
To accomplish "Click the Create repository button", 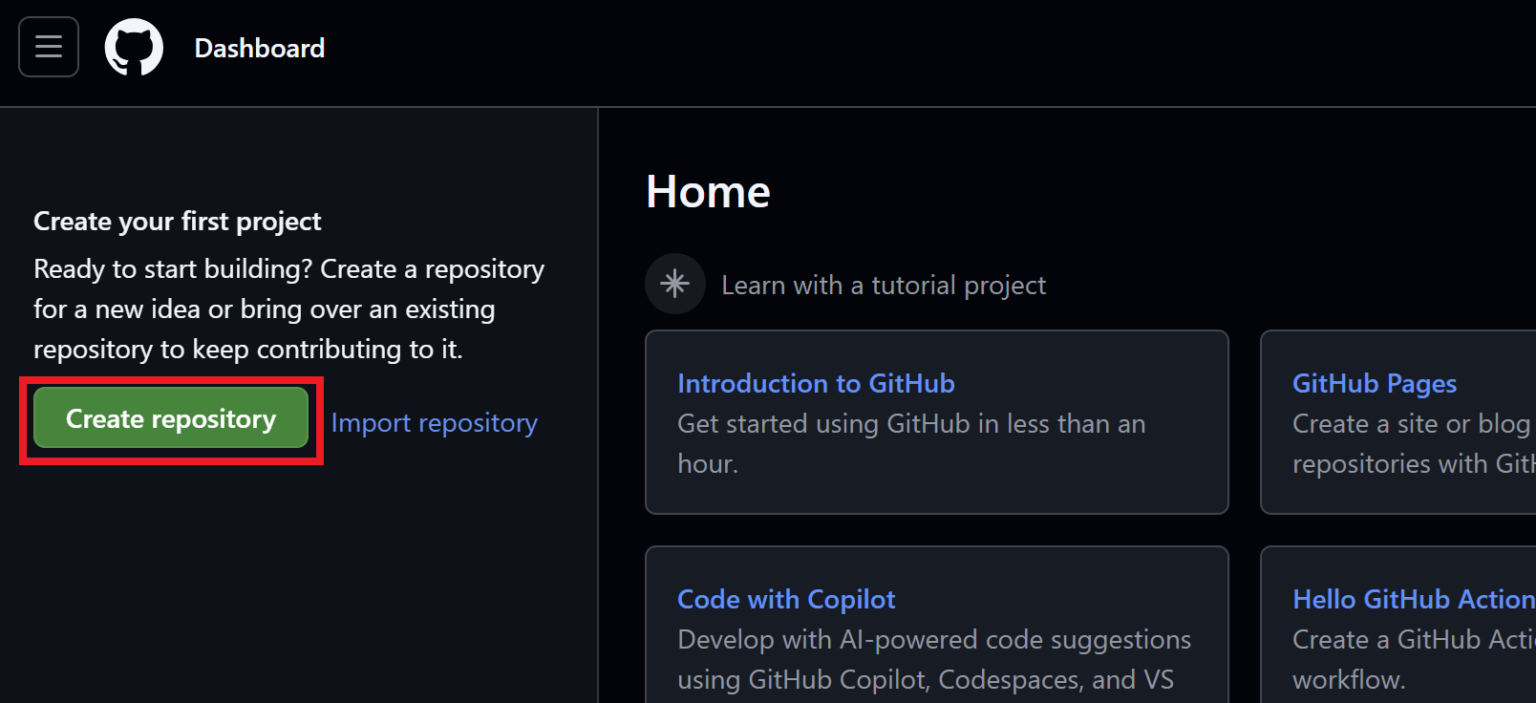I will [170, 418].
